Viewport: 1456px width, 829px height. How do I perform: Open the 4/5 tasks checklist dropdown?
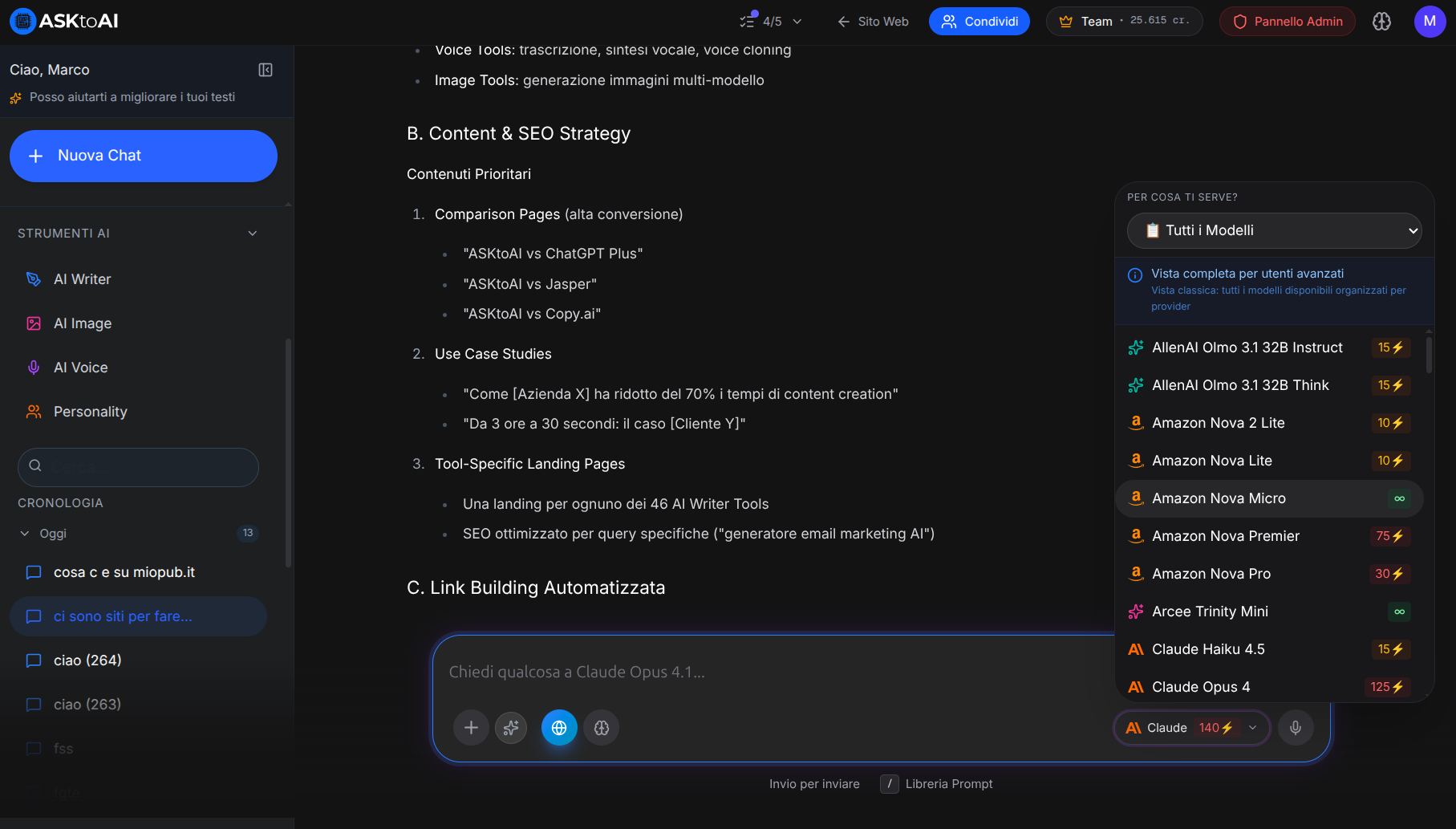[770, 22]
